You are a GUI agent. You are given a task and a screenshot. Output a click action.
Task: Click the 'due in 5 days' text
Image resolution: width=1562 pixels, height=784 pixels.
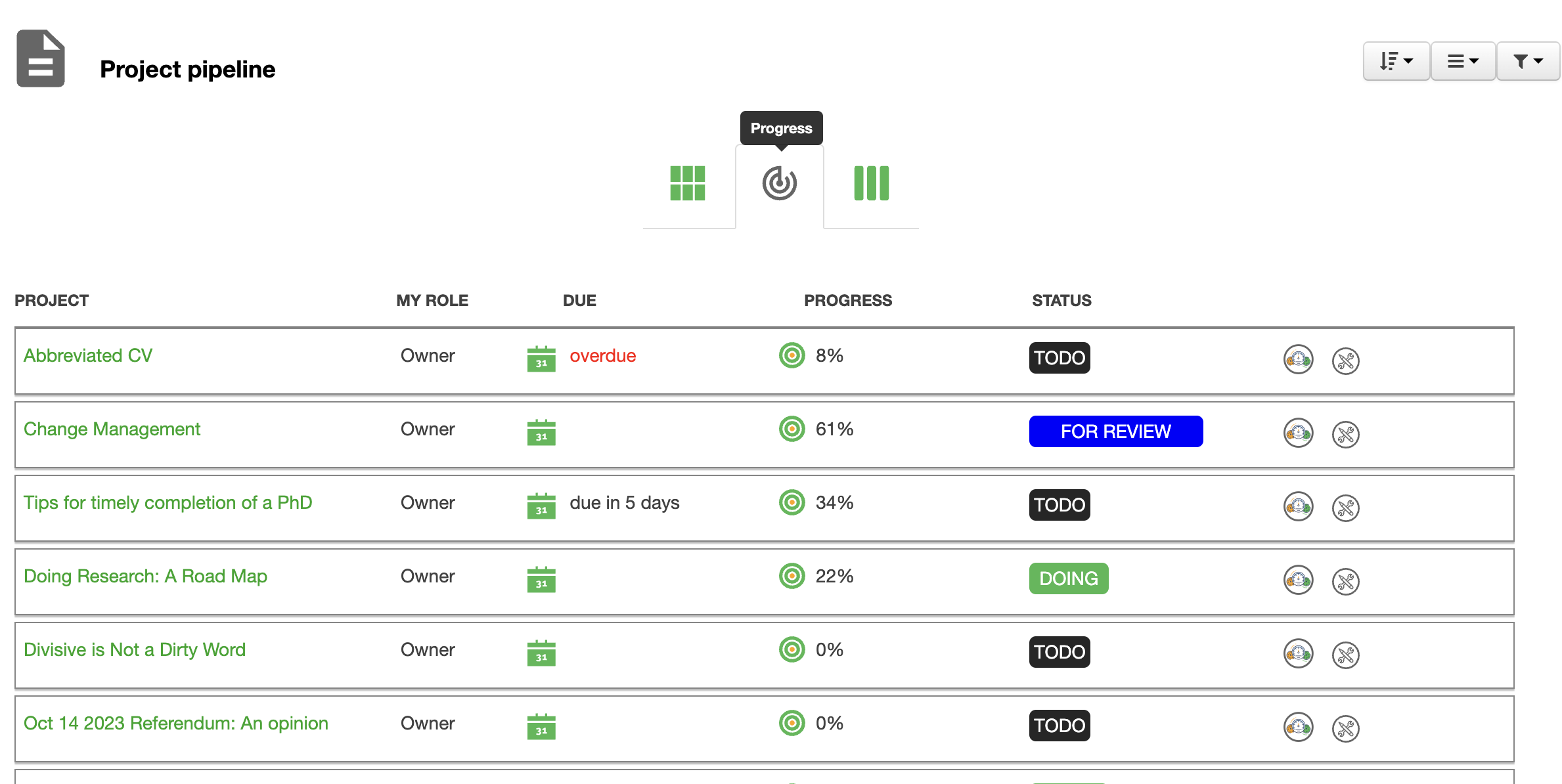coord(625,502)
